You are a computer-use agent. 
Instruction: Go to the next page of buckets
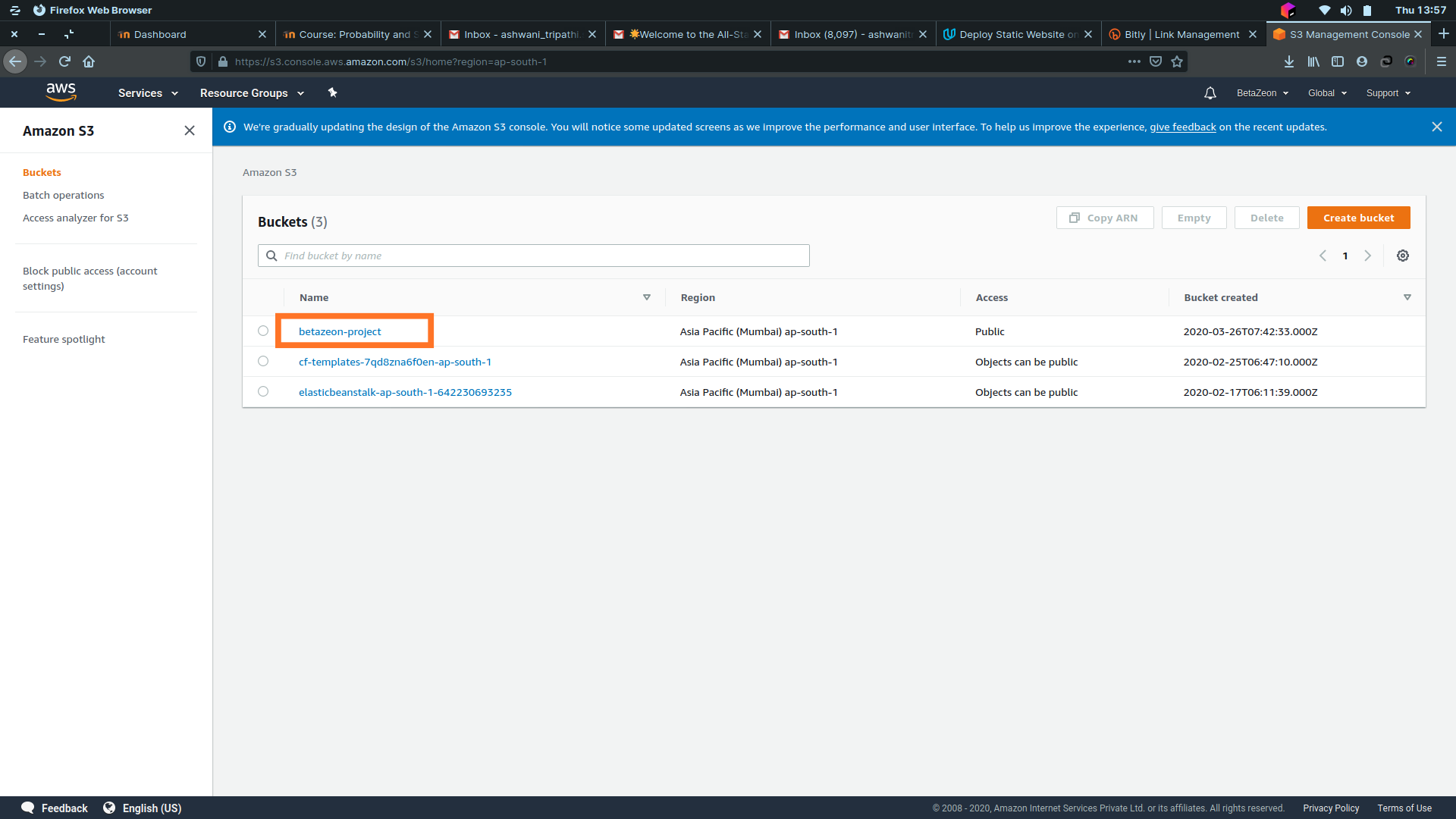point(1368,256)
